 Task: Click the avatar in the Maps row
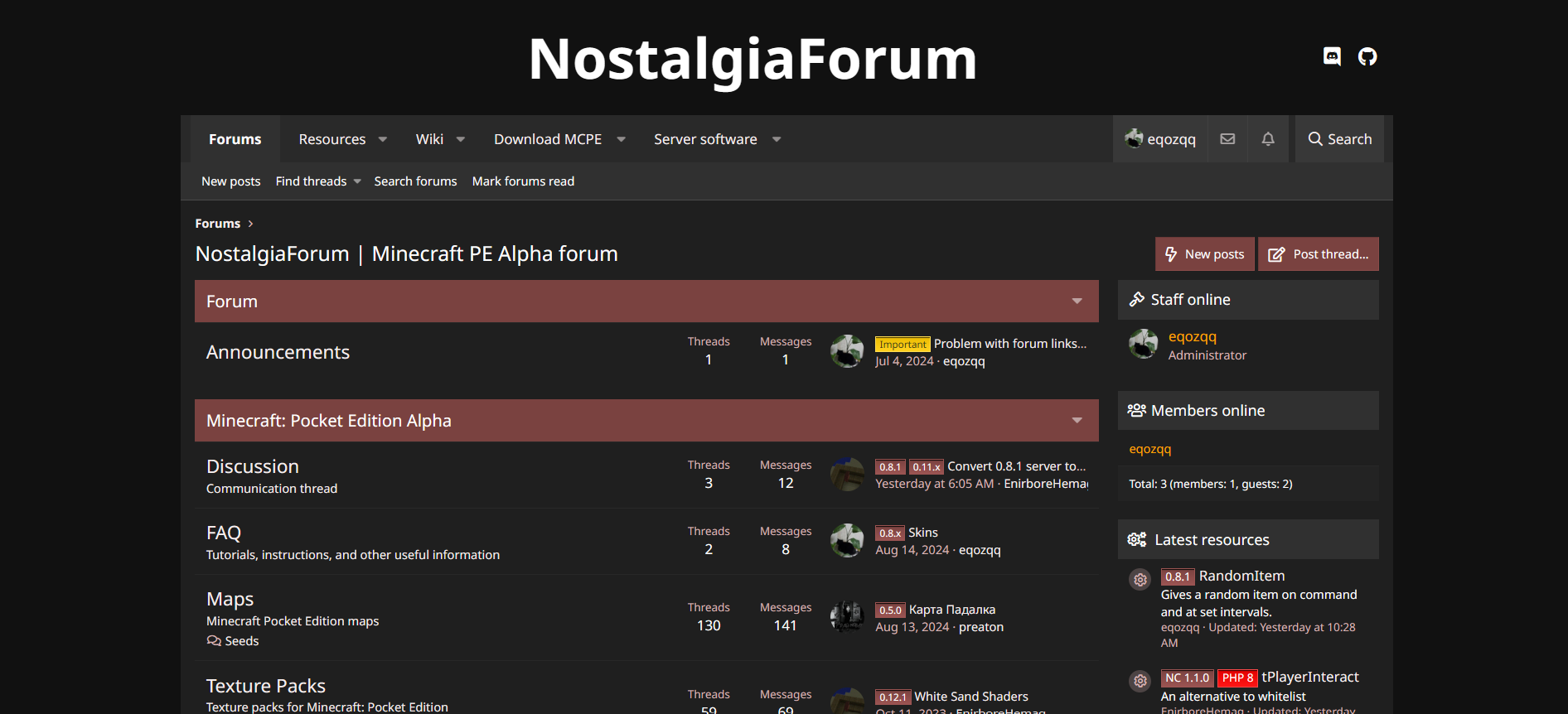click(x=847, y=617)
